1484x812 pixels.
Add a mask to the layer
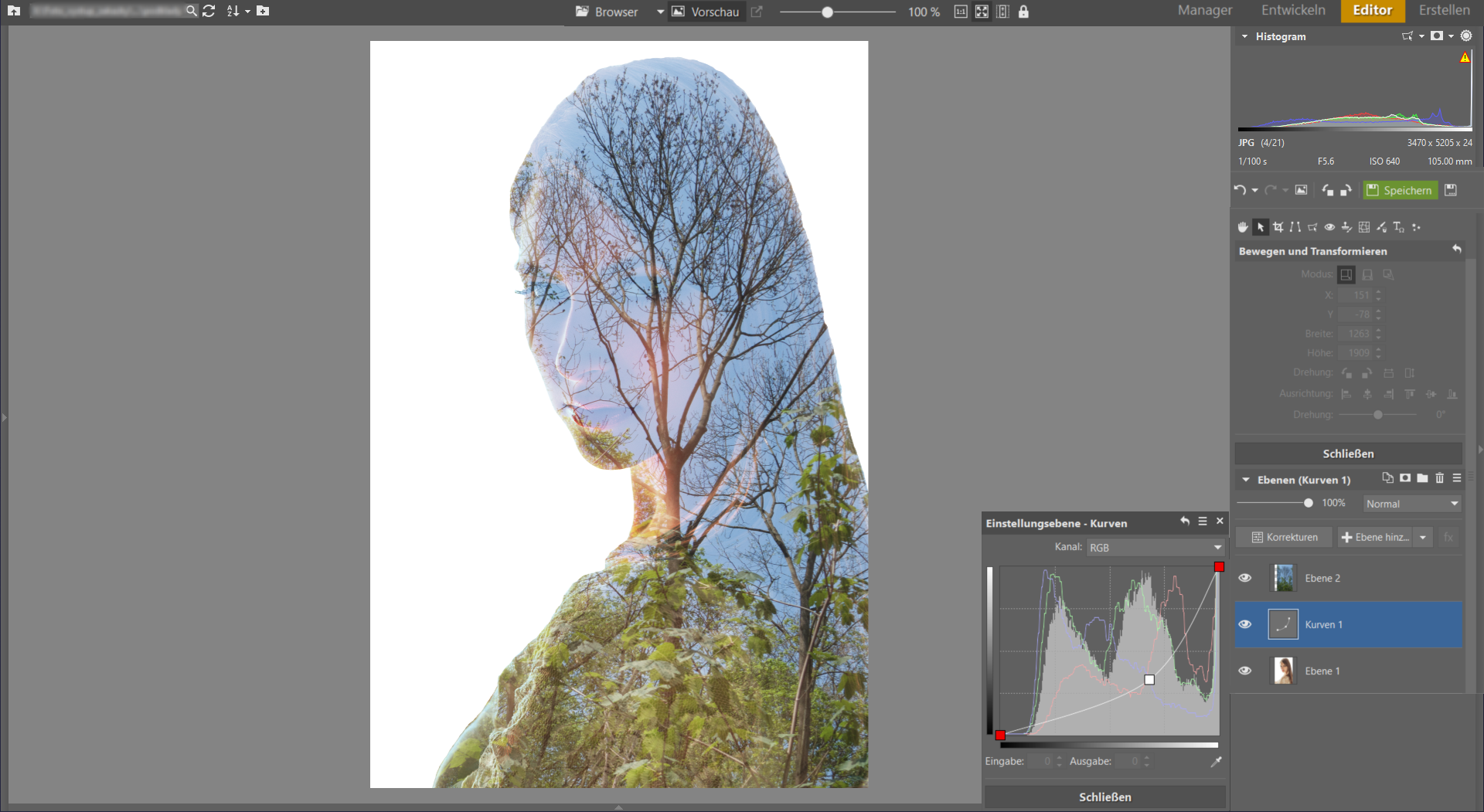1405,478
